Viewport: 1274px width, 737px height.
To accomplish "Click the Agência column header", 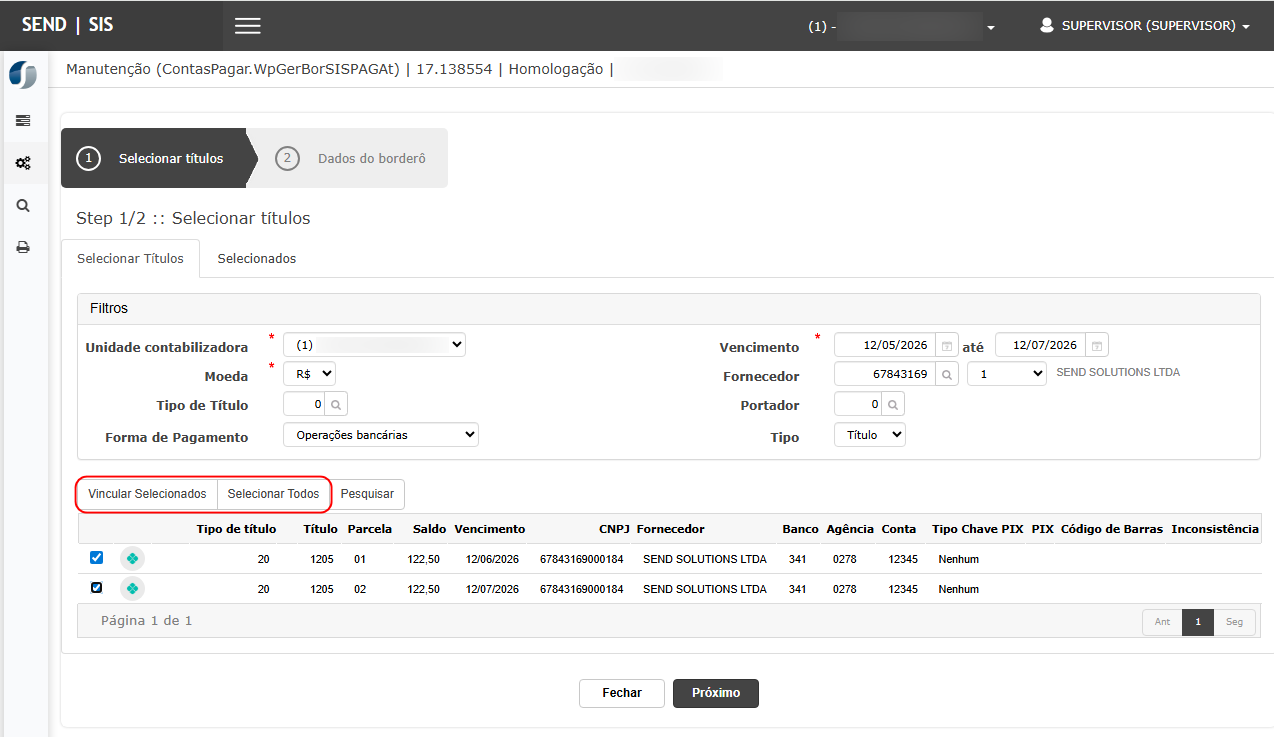I will click(850, 529).
